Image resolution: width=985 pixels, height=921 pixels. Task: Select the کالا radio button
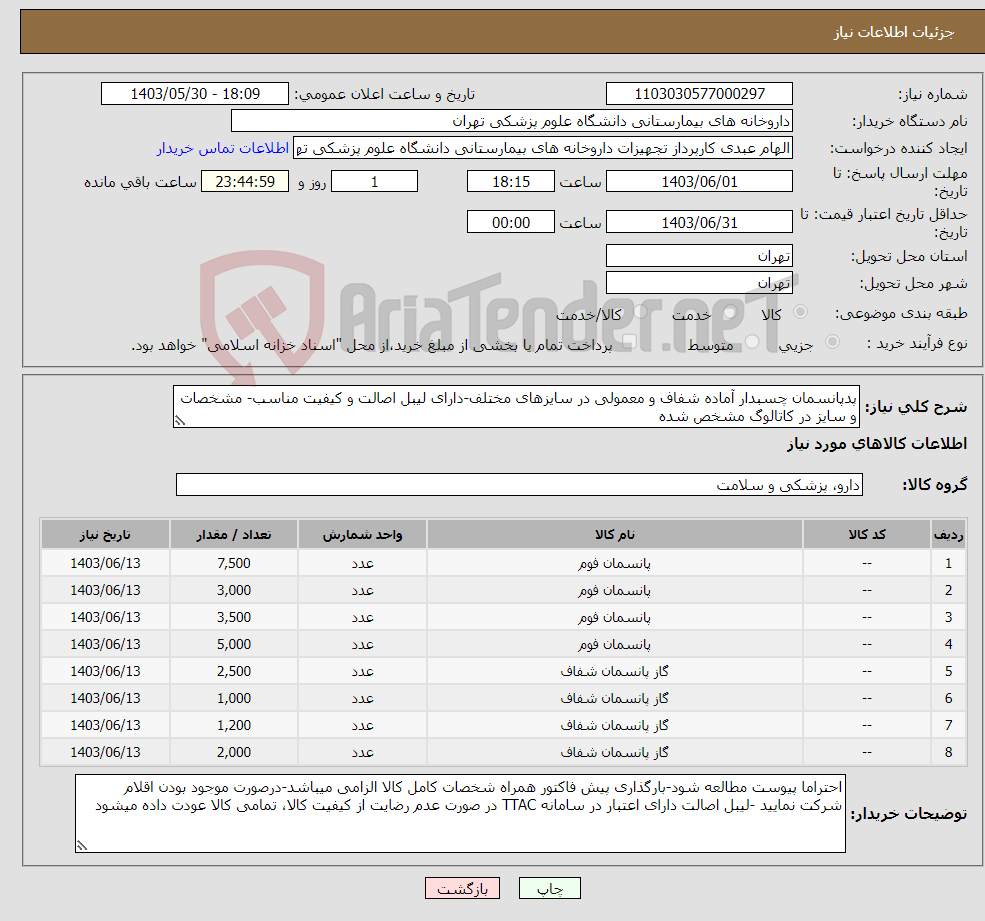point(800,312)
